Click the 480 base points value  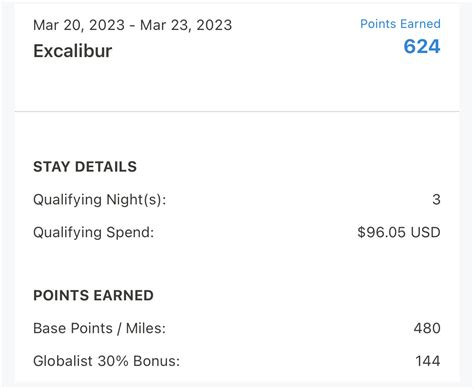[x=427, y=328]
